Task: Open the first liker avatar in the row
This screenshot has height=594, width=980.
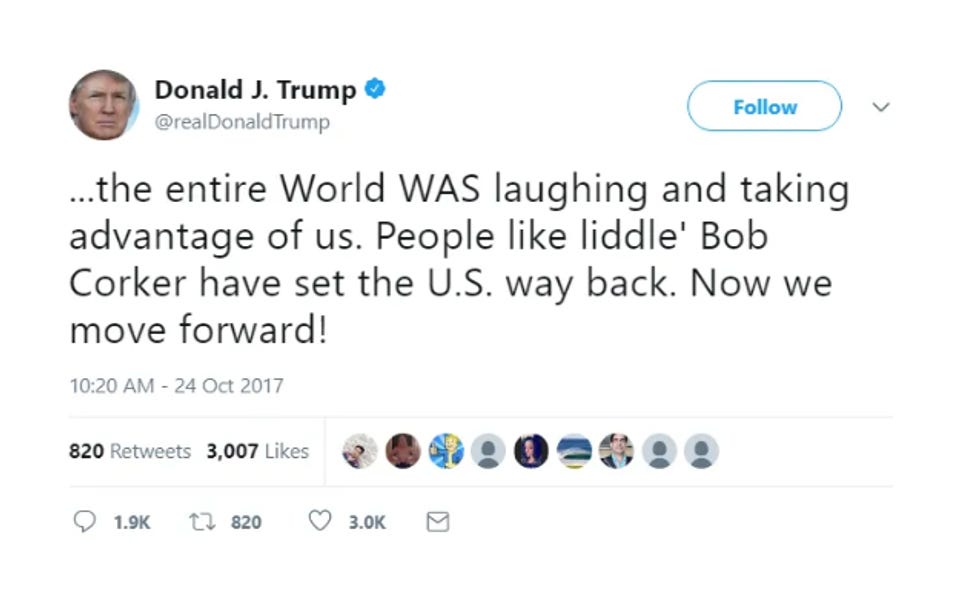Action: click(x=360, y=451)
